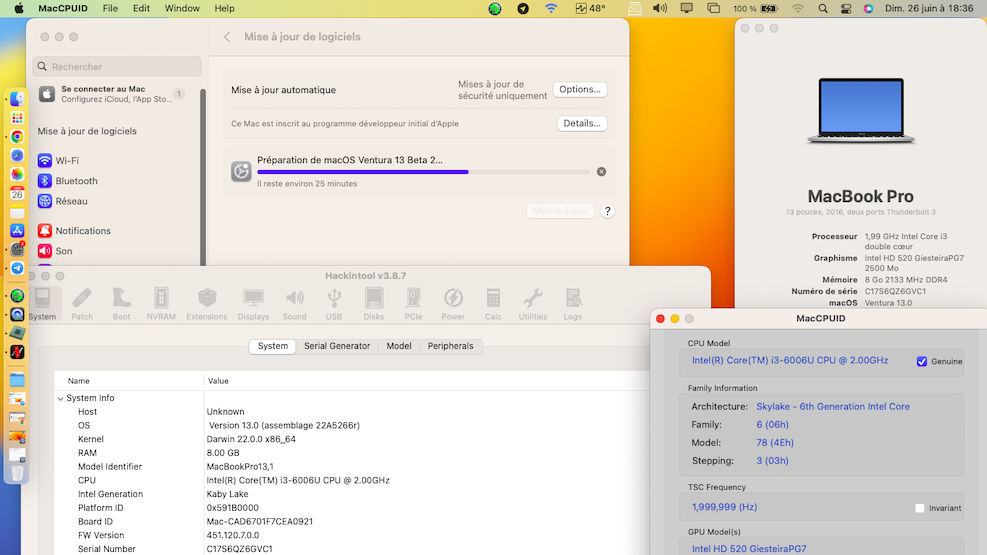Open the File menu
The image size is (987, 555).
pos(110,8)
